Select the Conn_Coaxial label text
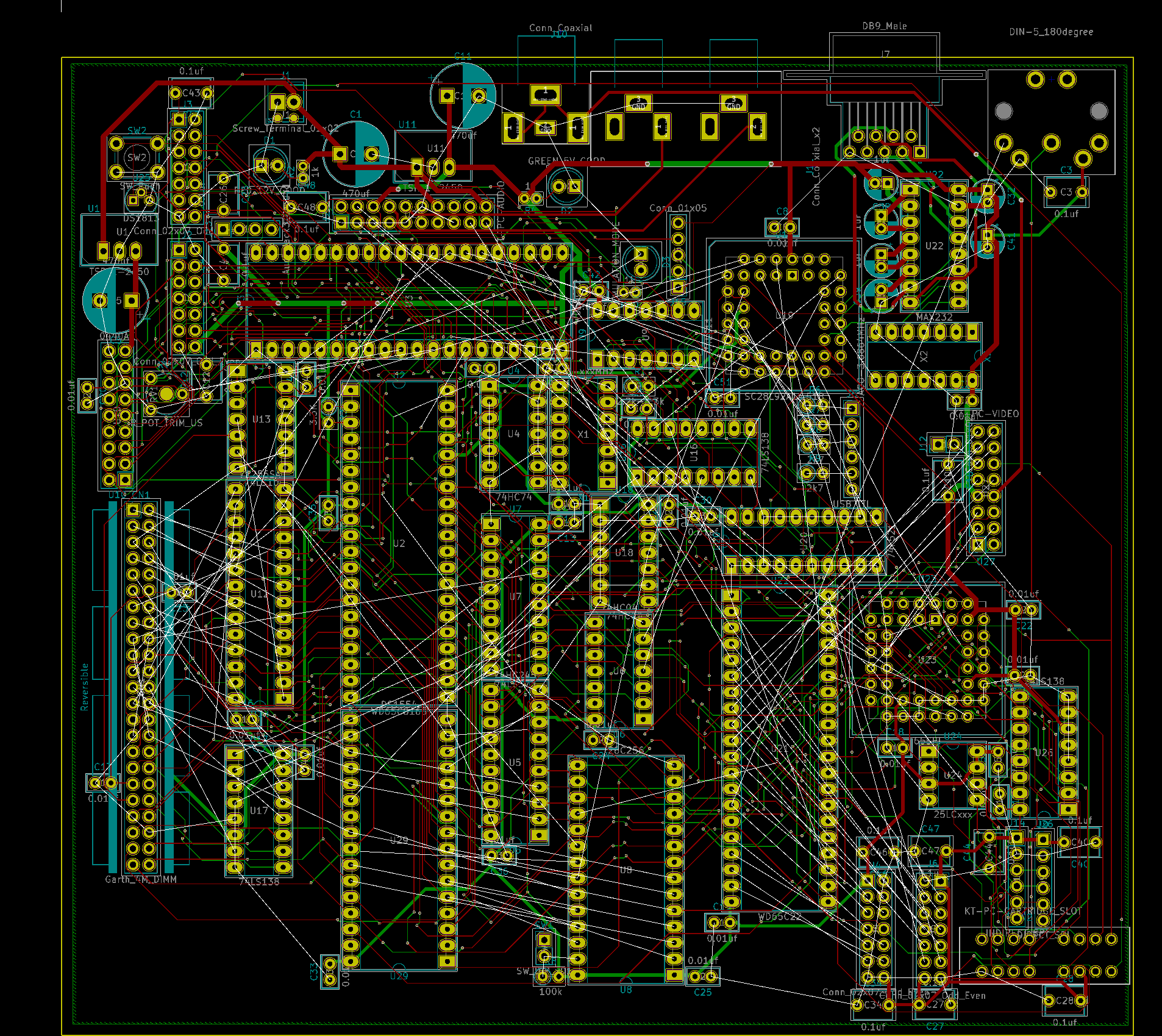The image size is (1162, 1036). tap(560, 27)
